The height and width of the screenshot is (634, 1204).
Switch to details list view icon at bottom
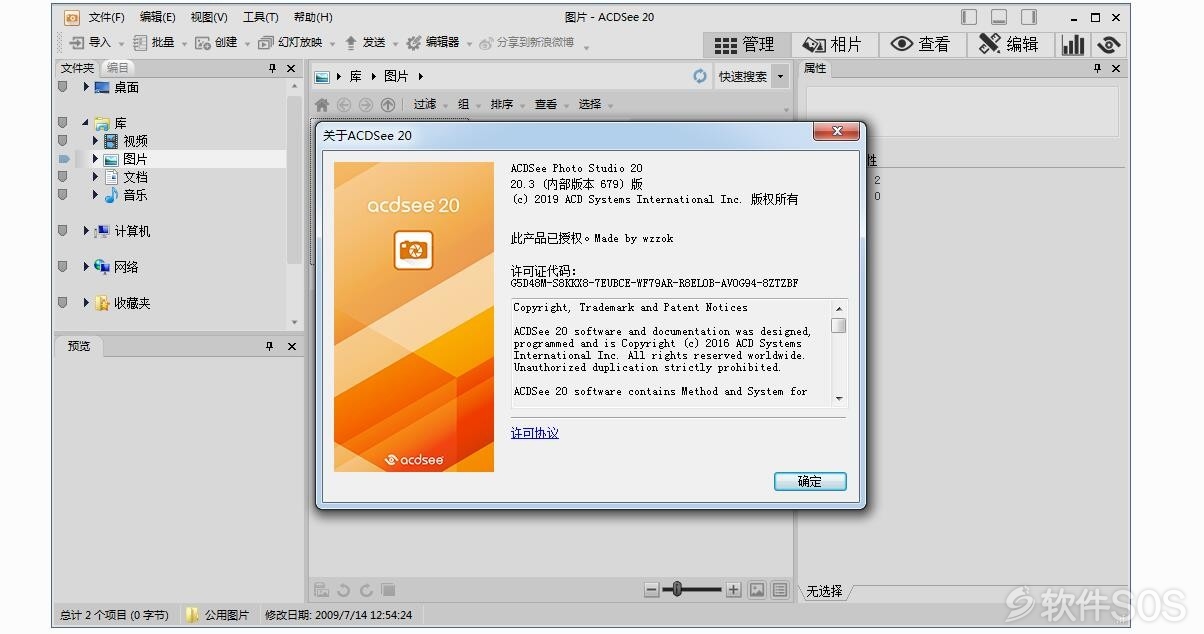tap(780, 590)
